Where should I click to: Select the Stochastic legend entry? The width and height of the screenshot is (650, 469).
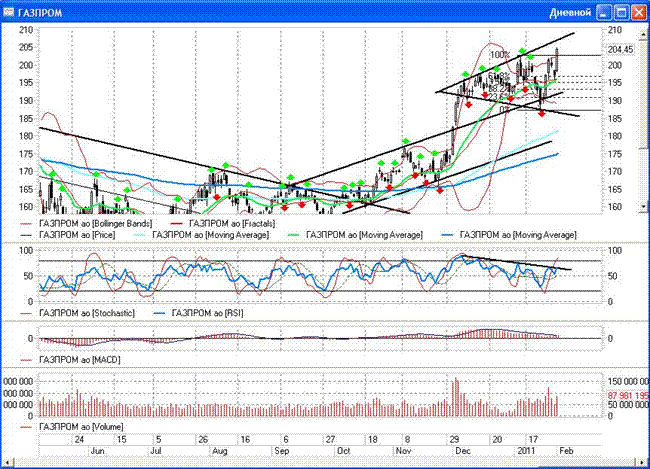click(78, 313)
